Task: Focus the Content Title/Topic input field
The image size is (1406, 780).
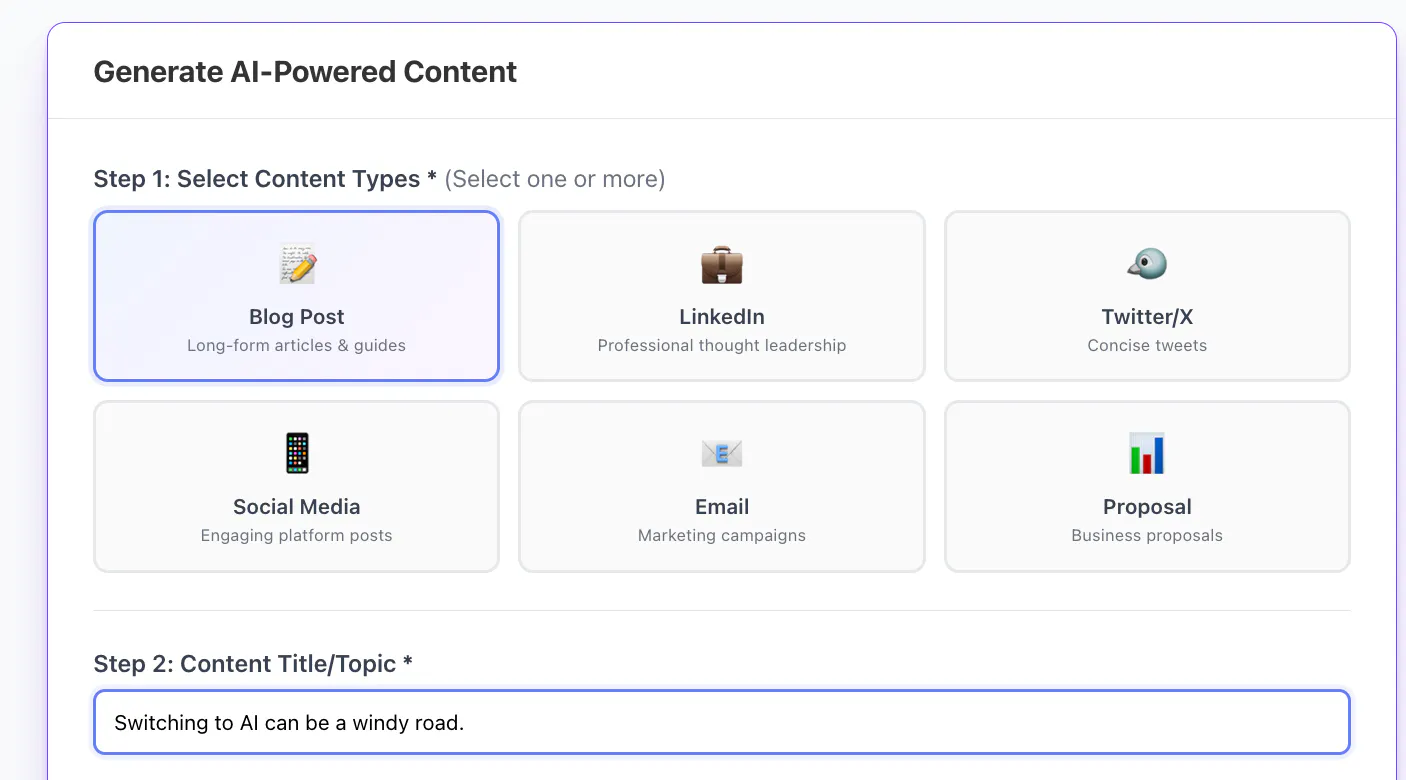Action: click(722, 722)
